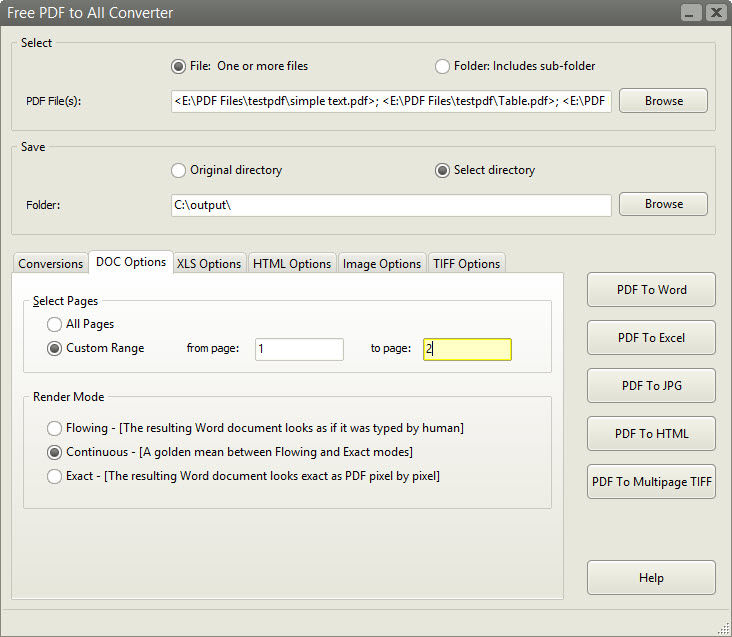
Task: Click the from page input field
Action: pyautogui.click(x=299, y=349)
